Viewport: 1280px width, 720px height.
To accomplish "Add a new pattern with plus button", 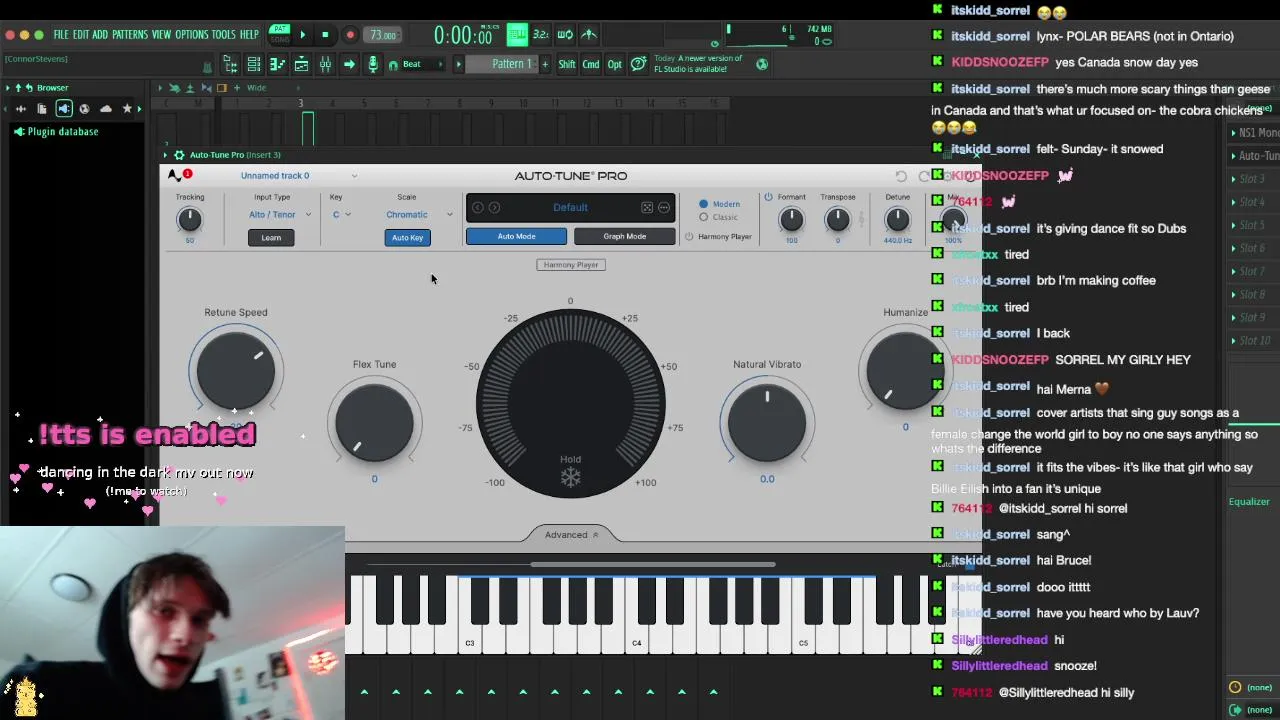I will 545,64.
